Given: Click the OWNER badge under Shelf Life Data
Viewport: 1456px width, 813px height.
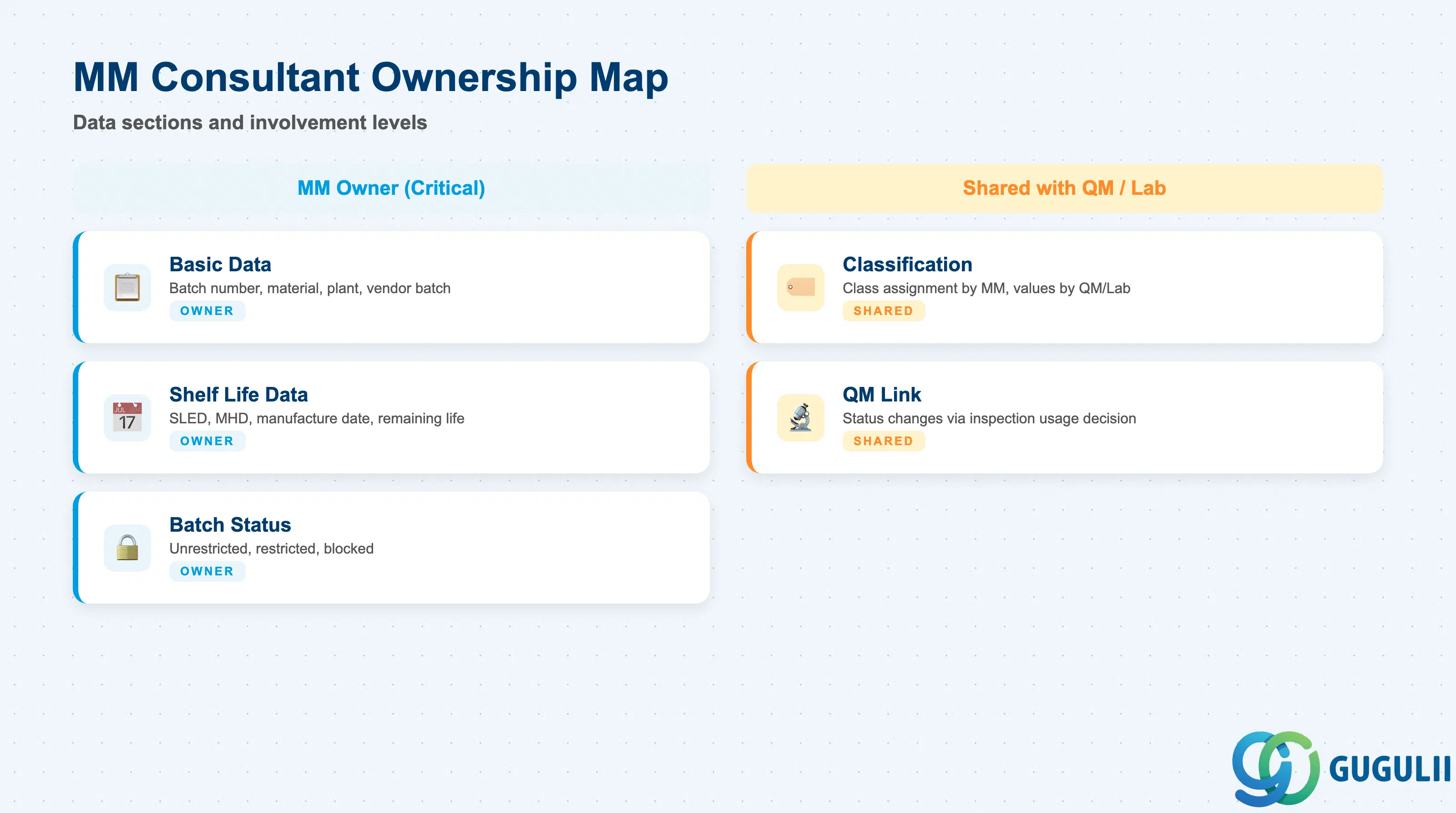Looking at the screenshot, I should click(207, 441).
